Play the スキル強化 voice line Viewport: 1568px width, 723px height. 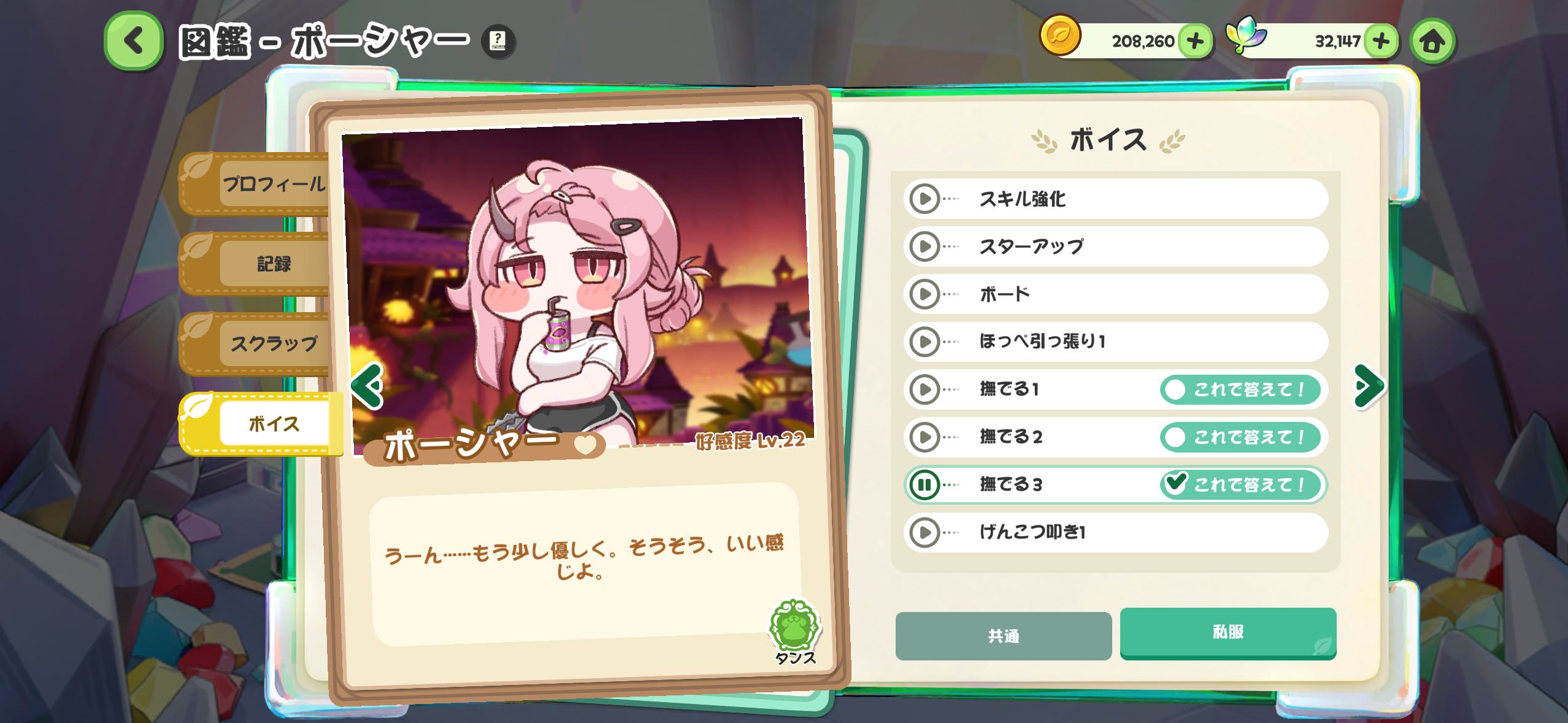[x=924, y=199]
